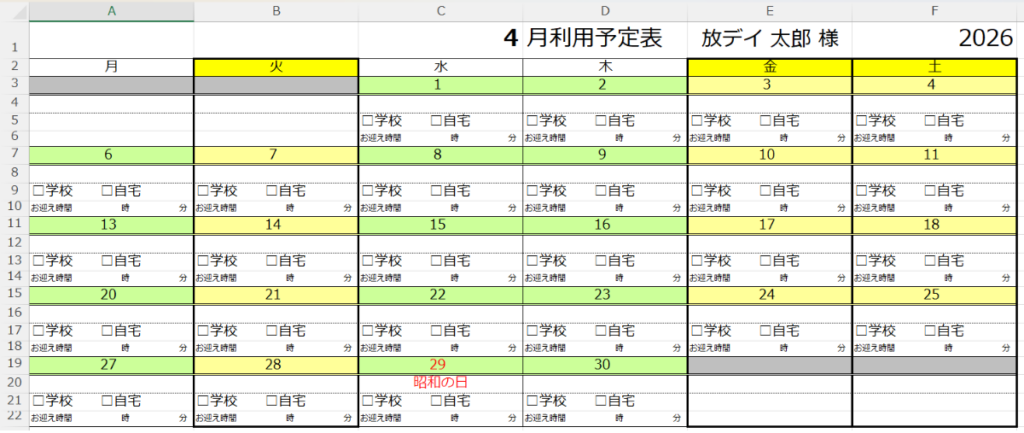Click the date cell showing 22
Image resolution: width=1024 pixels, height=433 pixels.
coord(441,295)
